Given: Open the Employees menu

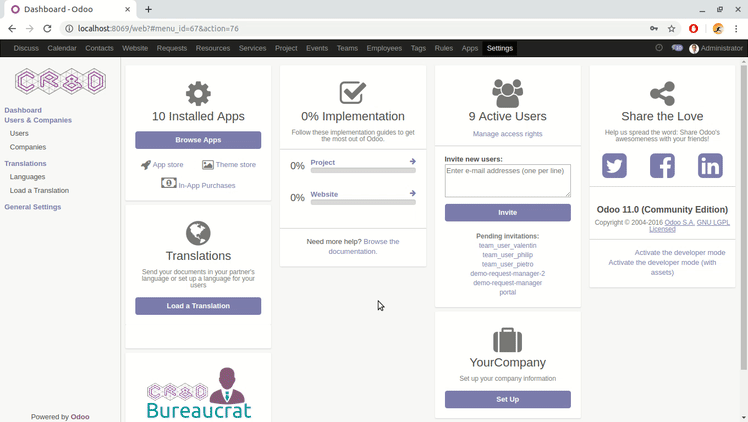Looking at the screenshot, I should 384,48.
